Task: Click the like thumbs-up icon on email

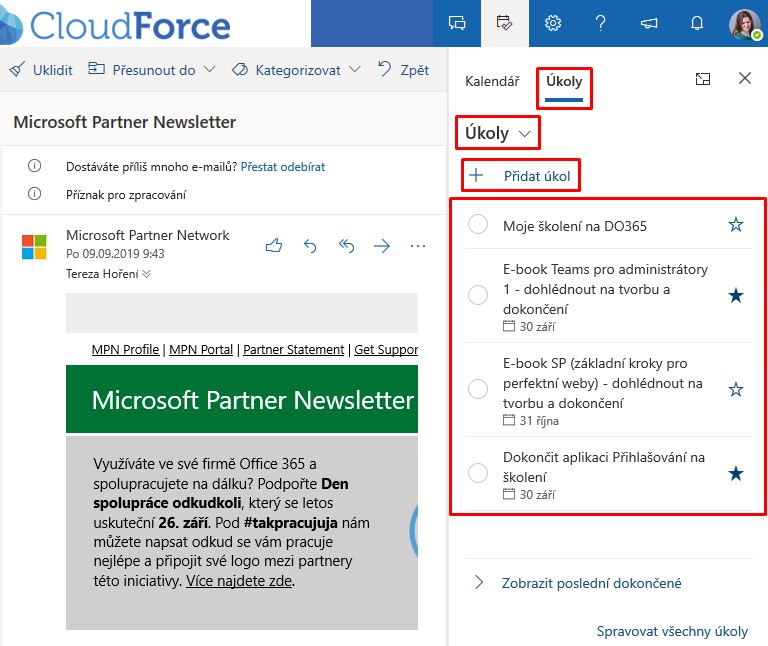Action: [x=274, y=246]
